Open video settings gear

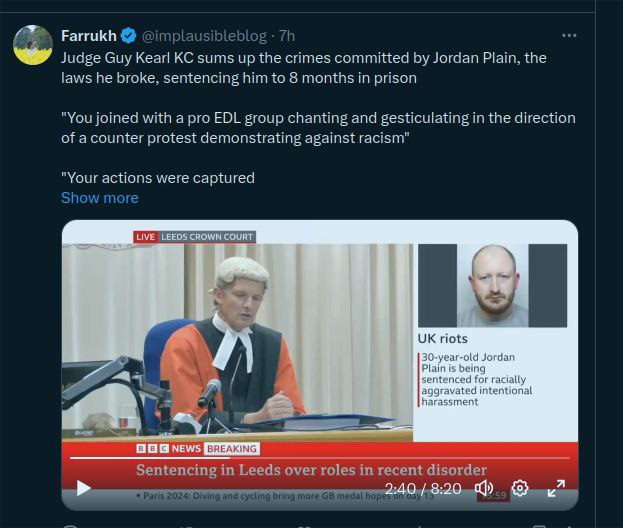(x=520, y=489)
